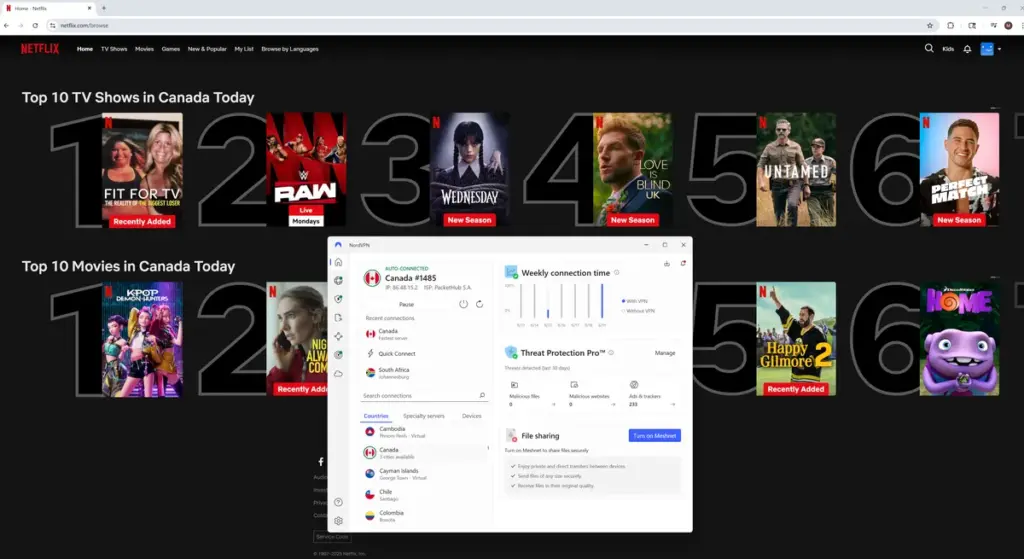Expand the Canada server cities list

[x=487, y=450]
